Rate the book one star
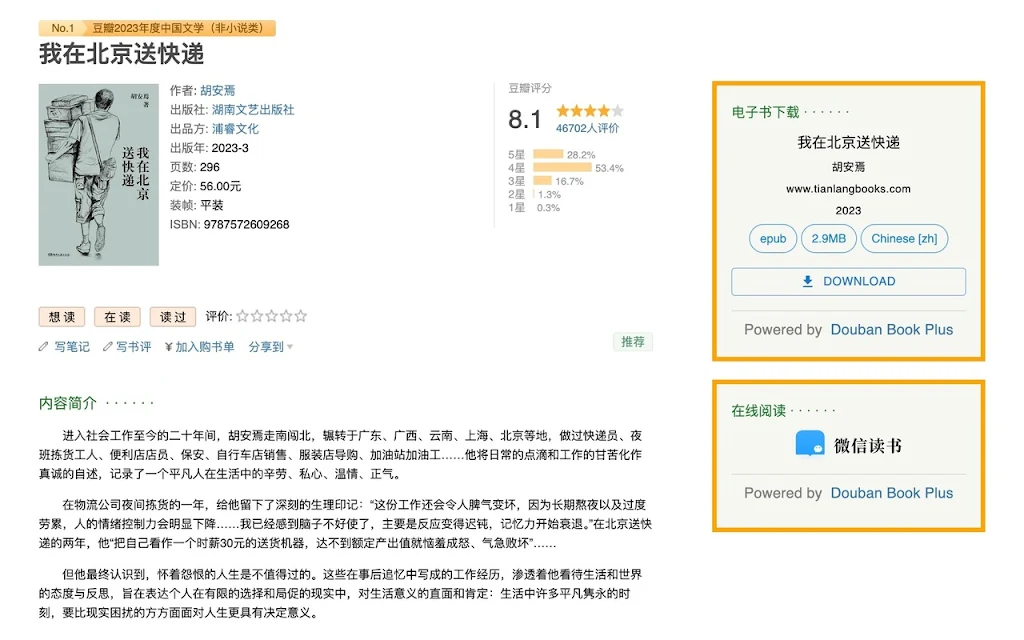Image resolution: width=1024 pixels, height=640 pixels. (242, 316)
